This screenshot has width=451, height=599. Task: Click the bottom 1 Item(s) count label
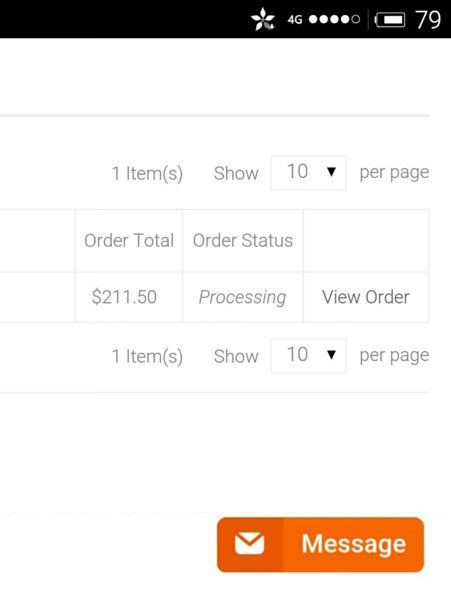pos(147,356)
